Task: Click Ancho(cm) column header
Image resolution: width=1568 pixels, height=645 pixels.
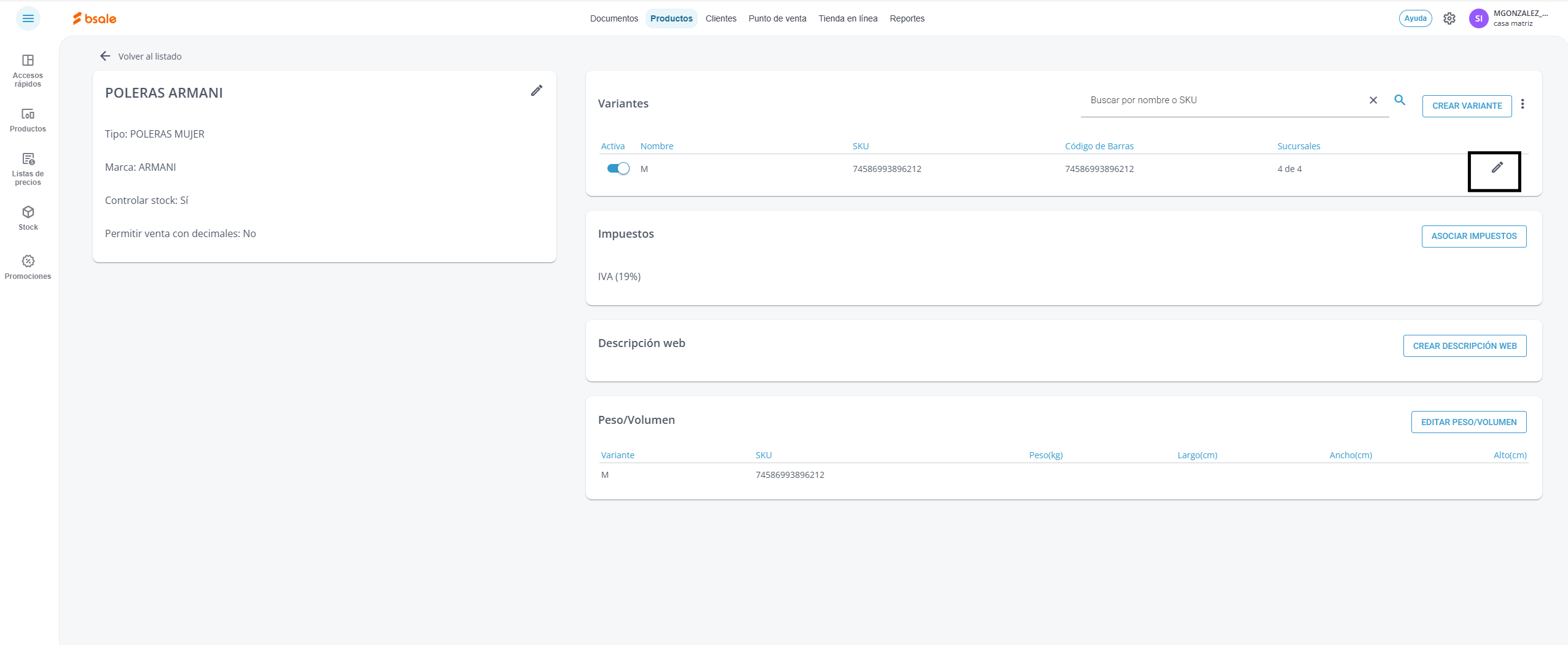Action: point(1351,455)
